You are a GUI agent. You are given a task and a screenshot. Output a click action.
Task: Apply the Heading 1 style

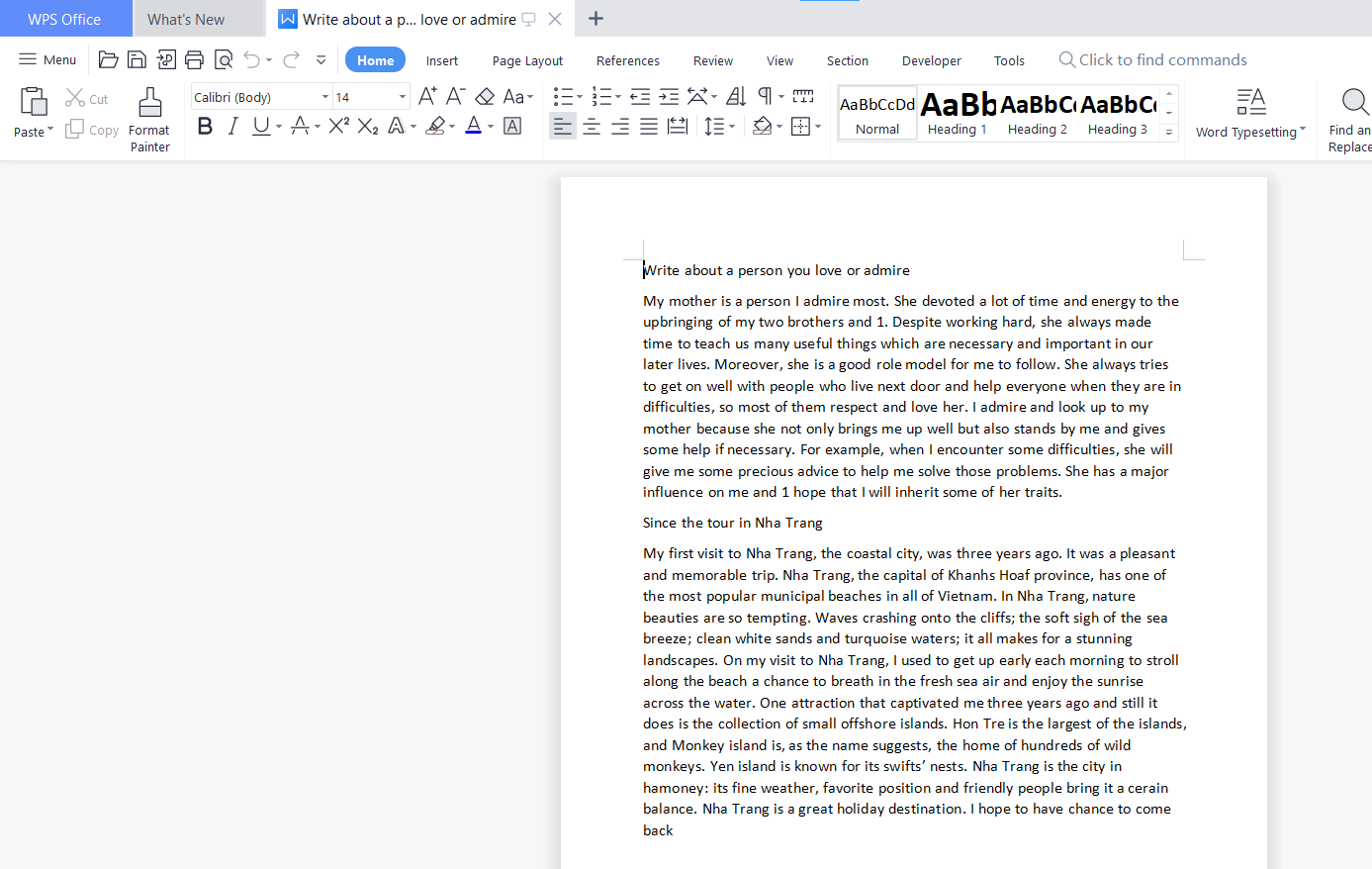tap(957, 112)
